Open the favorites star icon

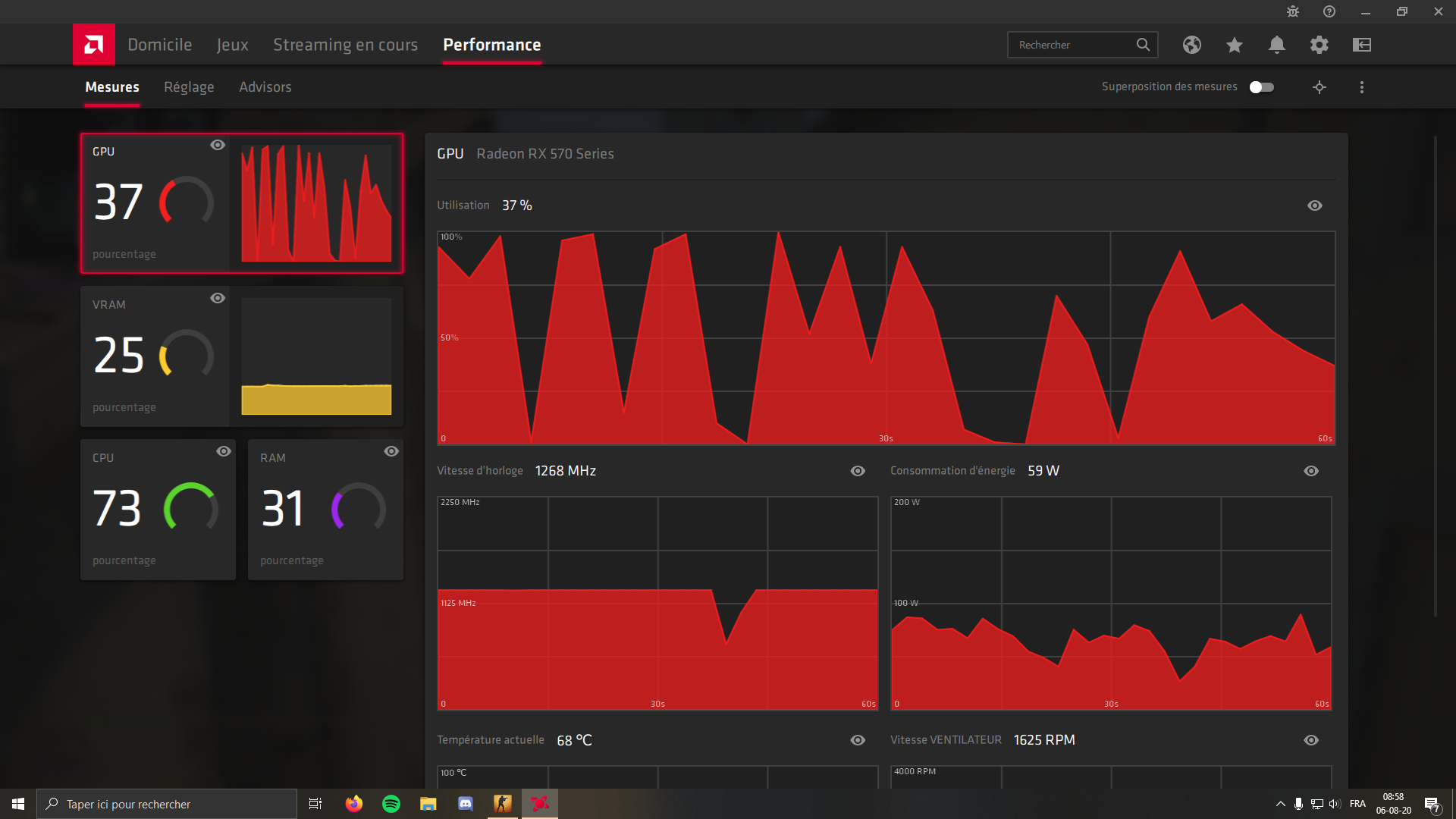[x=1235, y=45]
